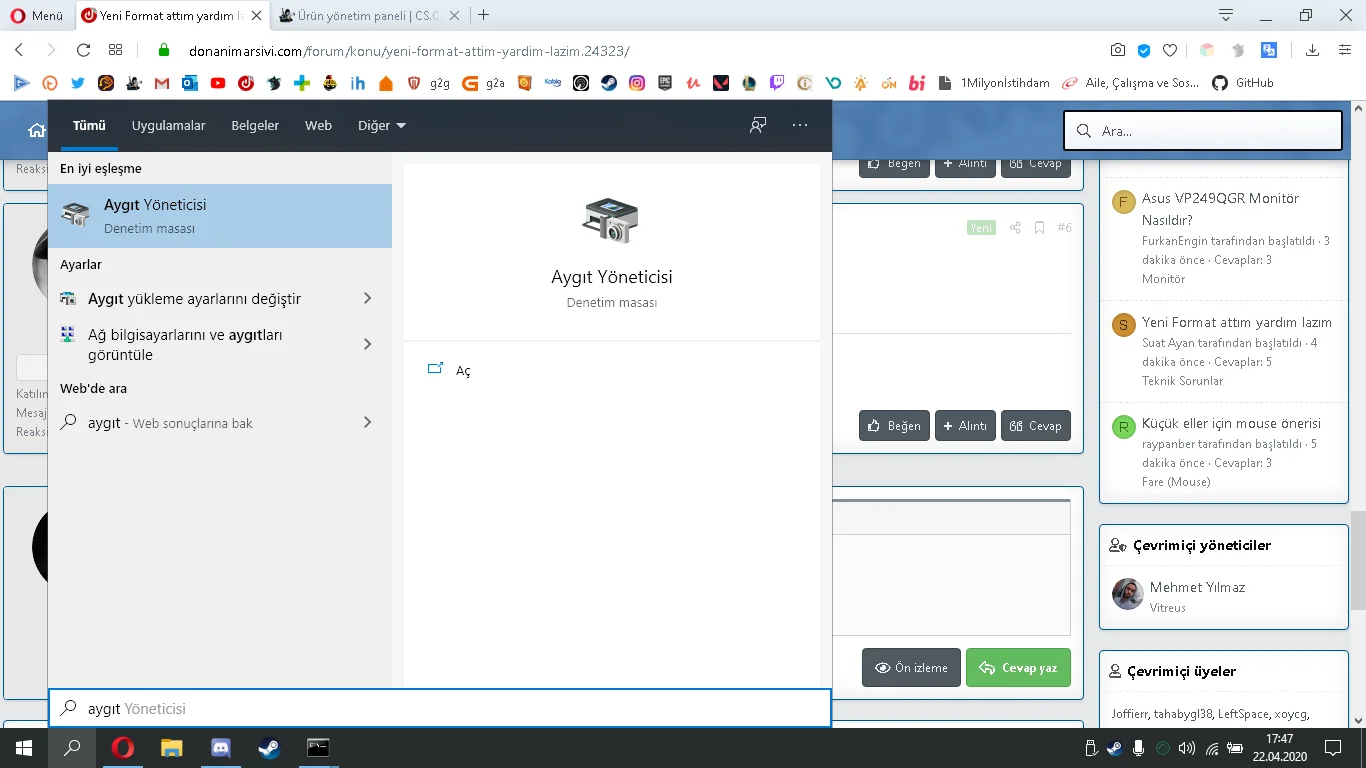Open Yeni Format attım yardım lazım sidebar thread
This screenshot has width=1366, height=768.
coord(1237,323)
